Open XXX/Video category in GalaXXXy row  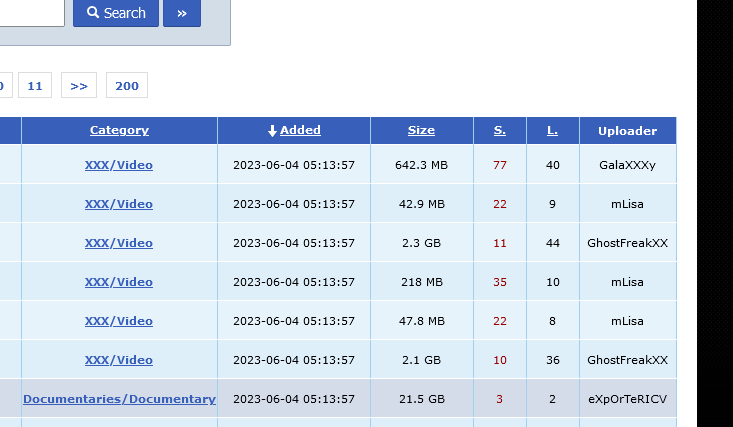tap(119, 165)
